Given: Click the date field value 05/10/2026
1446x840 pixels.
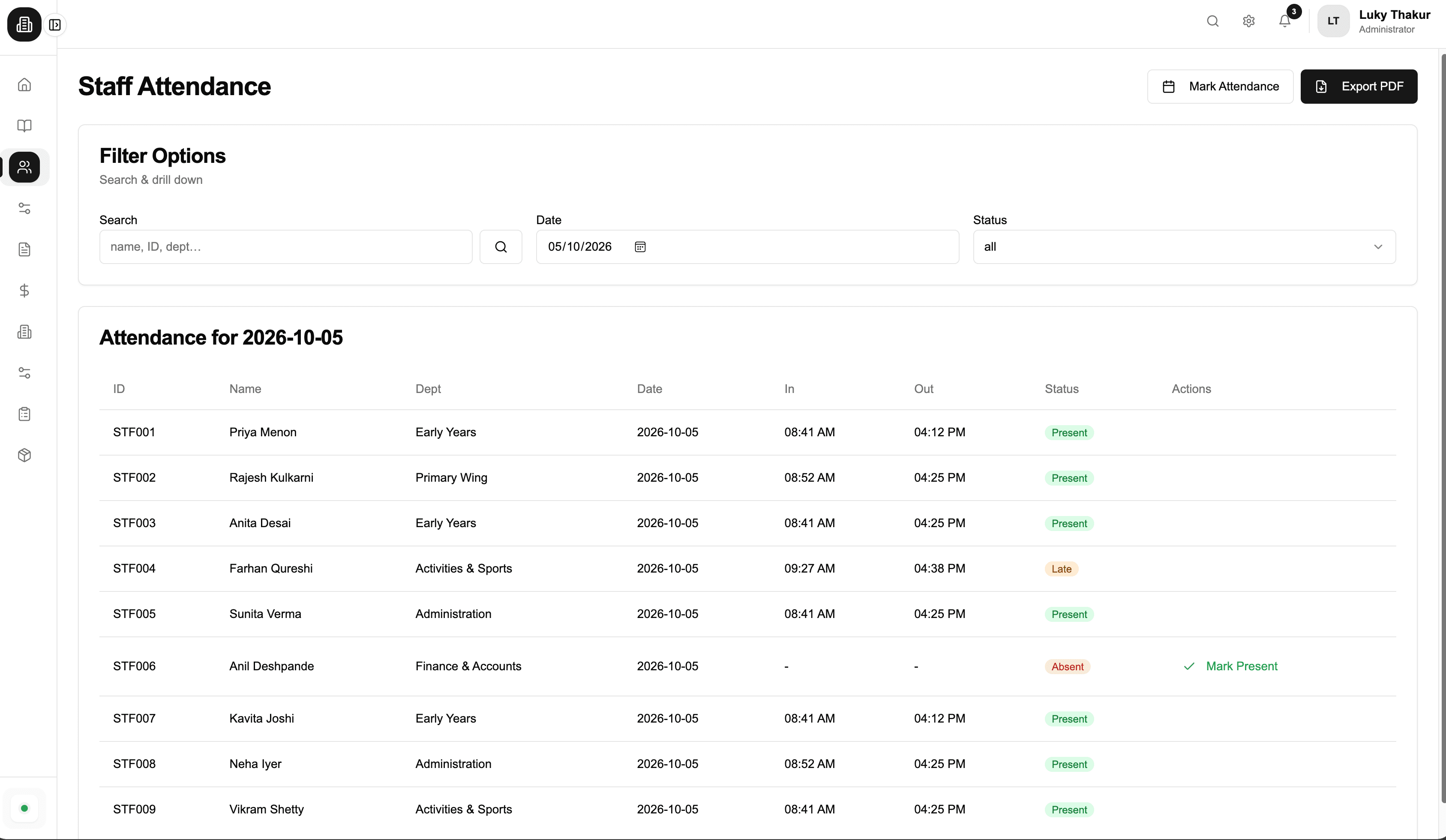Looking at the screenshot, I should click(579, 247).
